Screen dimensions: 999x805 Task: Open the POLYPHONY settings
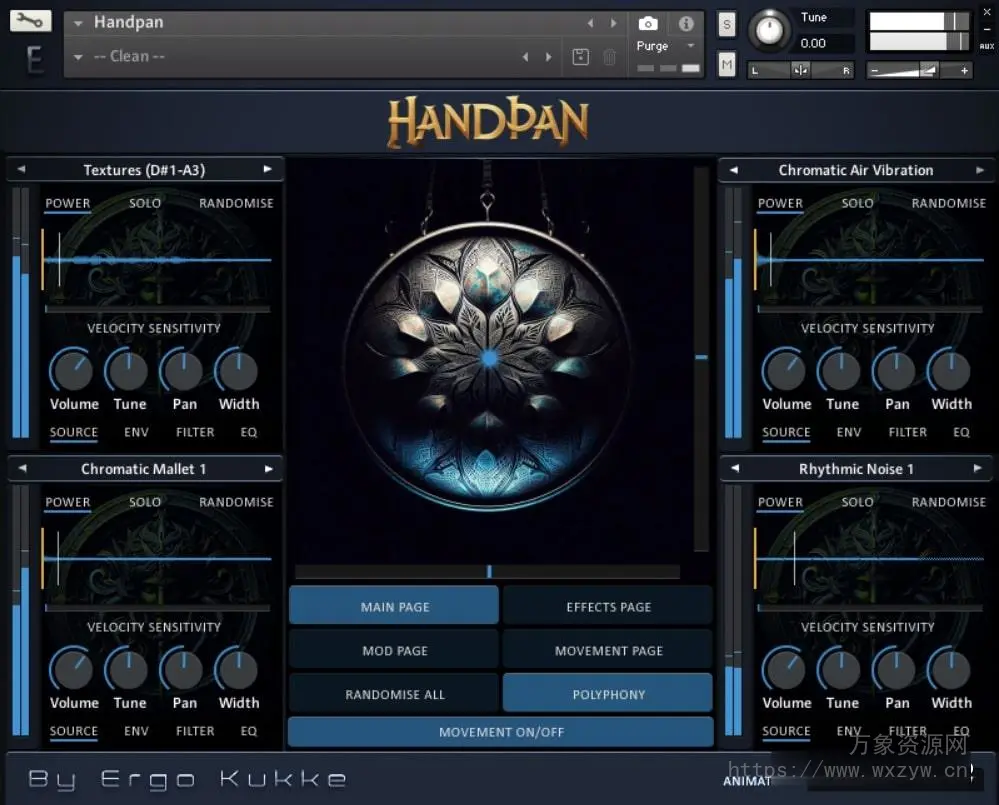click(x=608, y=693)
